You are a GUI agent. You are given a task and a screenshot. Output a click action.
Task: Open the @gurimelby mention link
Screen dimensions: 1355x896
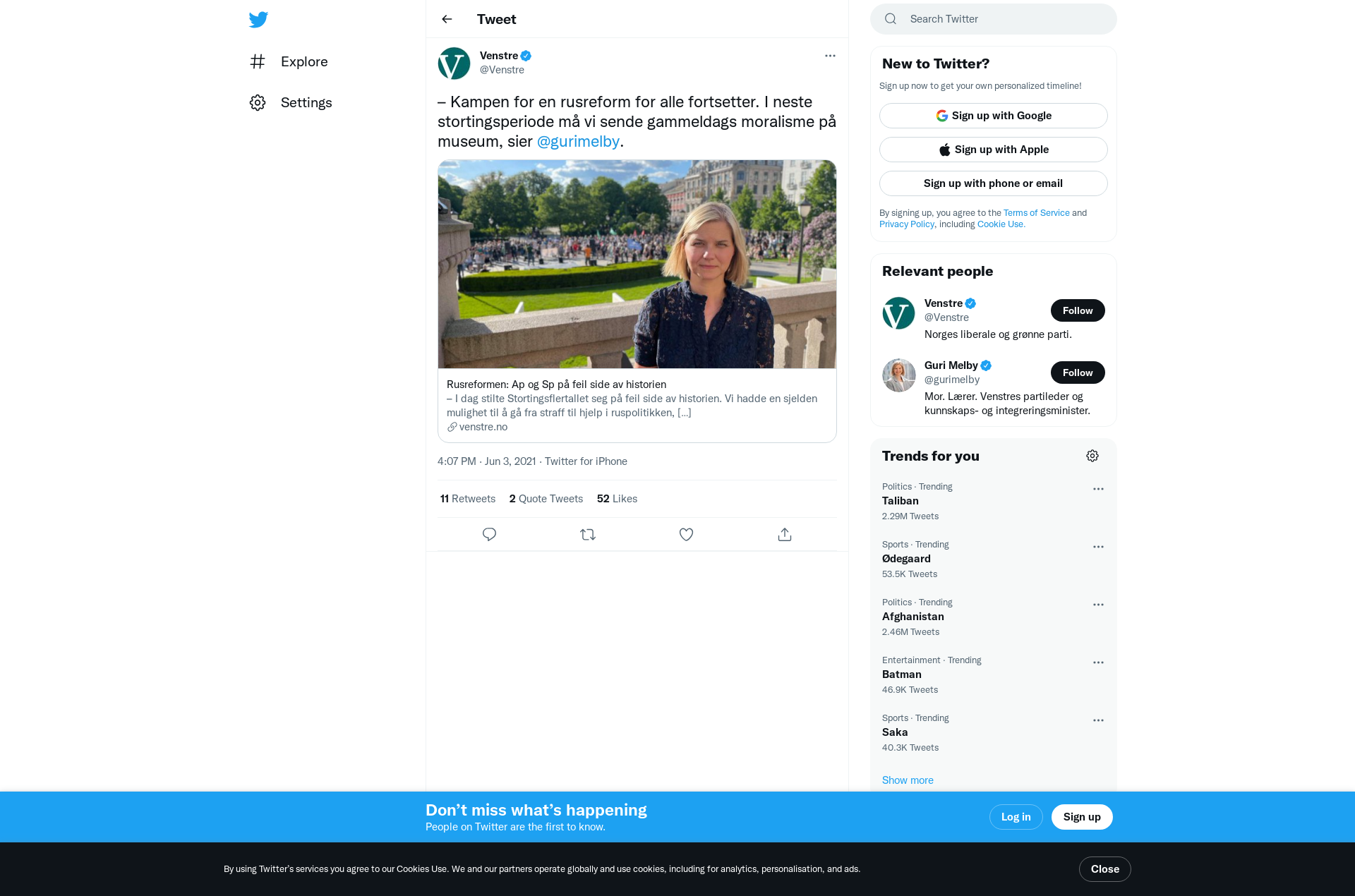(x=578, y=141)
